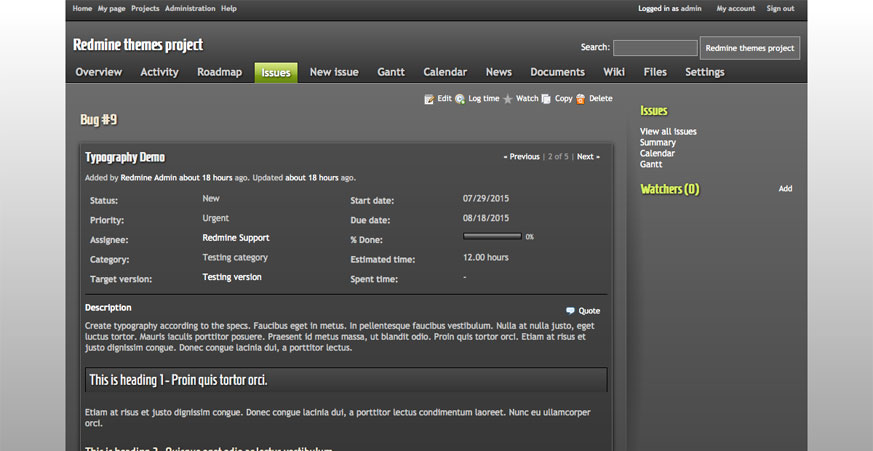Open the New issue tab
Image resolution: width=873 pixels, height=451 pixels.
tap(334, 72)
